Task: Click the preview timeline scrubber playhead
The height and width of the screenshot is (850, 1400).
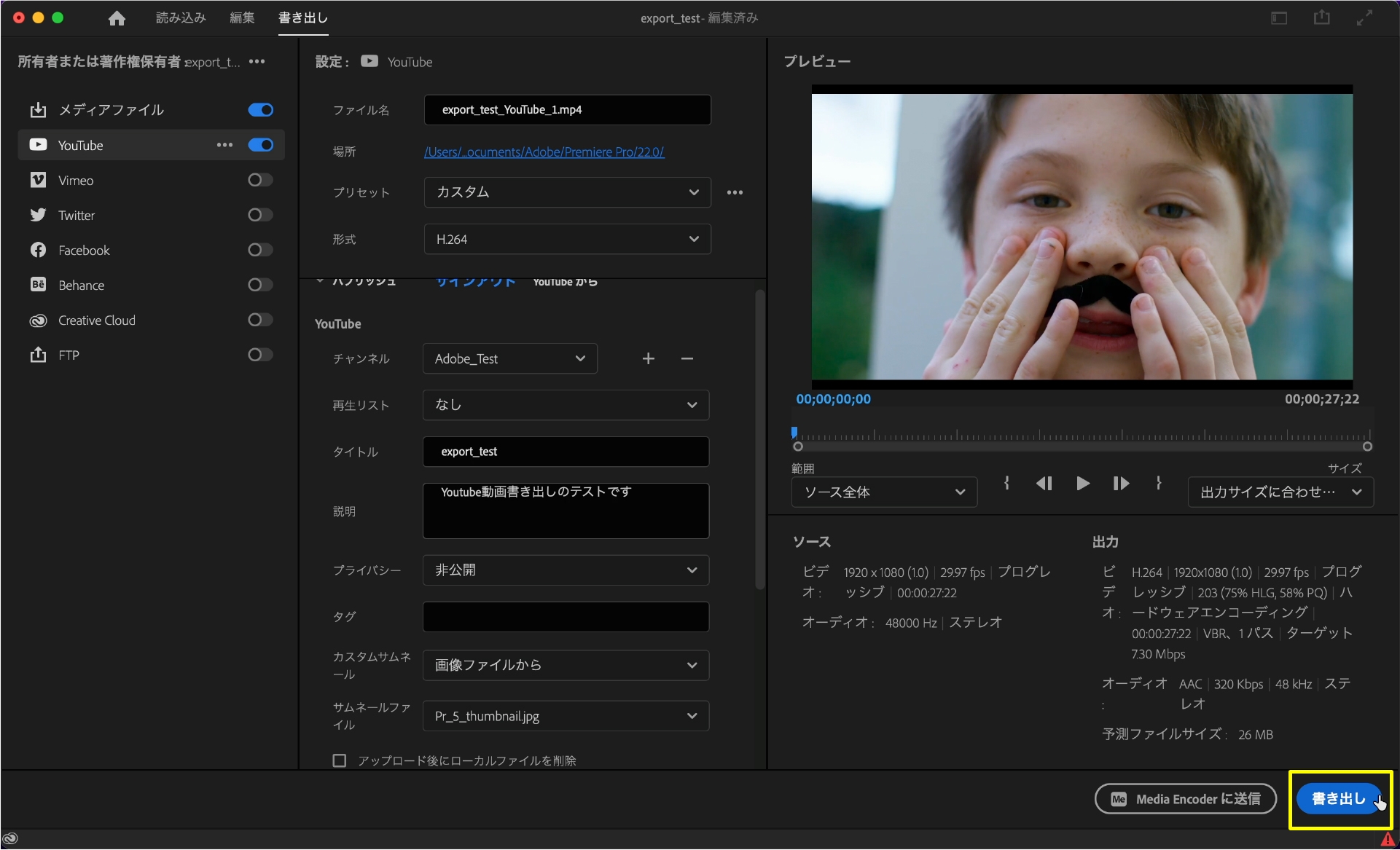Action: 794,433
